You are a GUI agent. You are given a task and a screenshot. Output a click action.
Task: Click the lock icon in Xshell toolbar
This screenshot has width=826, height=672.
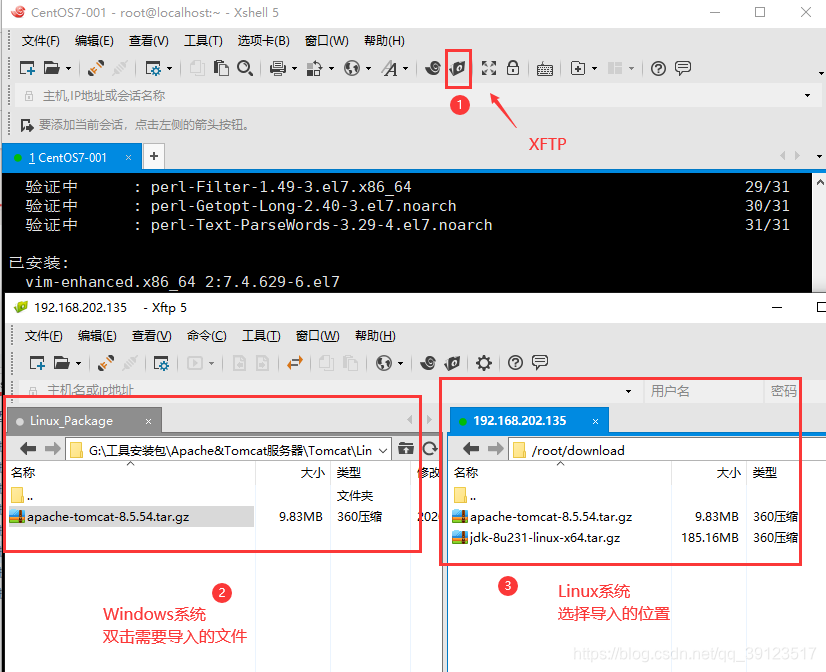click(x=513, y=68)
